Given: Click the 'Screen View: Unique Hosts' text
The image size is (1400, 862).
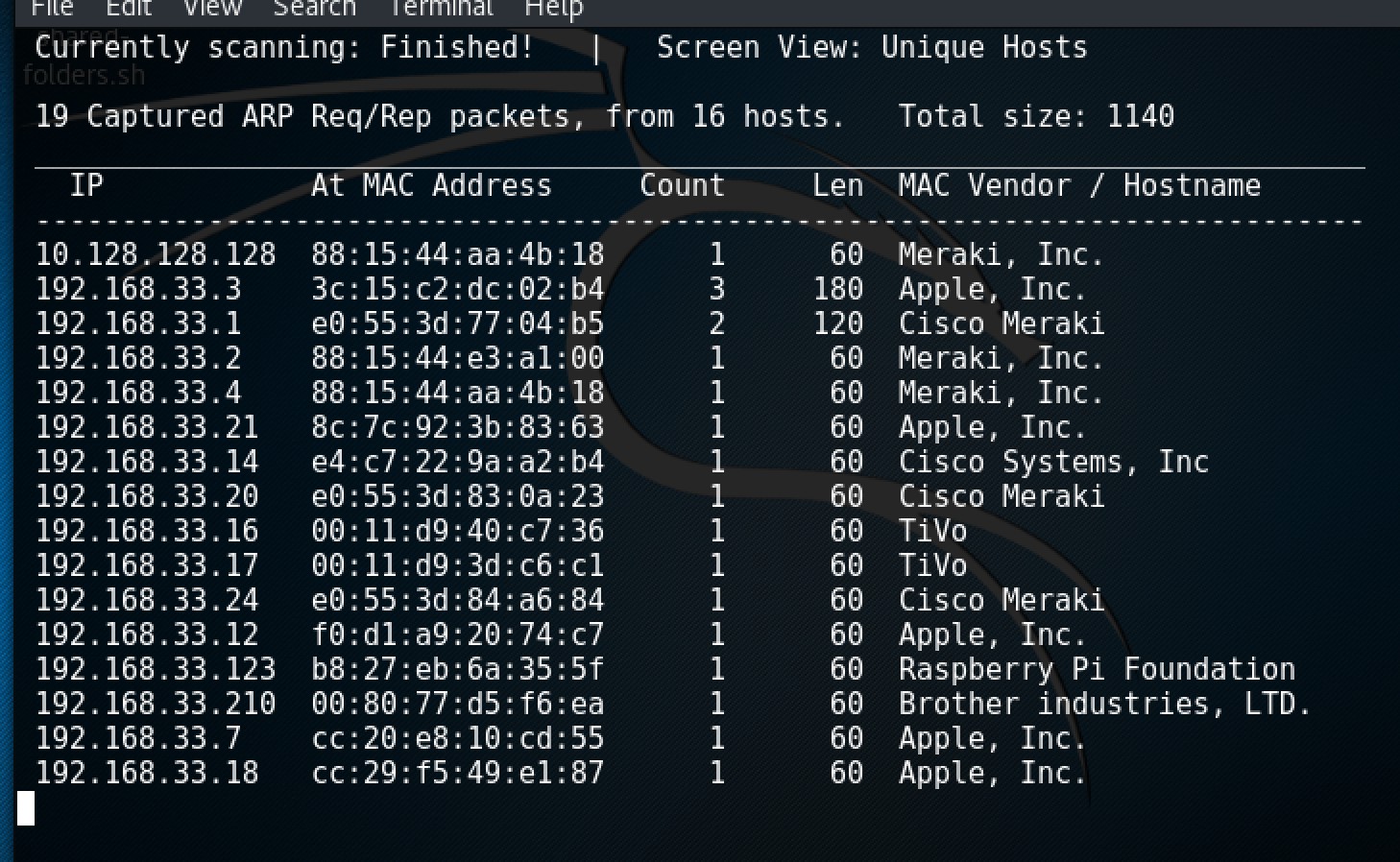Looking at the screenshot, I should (x=872, y=47).
